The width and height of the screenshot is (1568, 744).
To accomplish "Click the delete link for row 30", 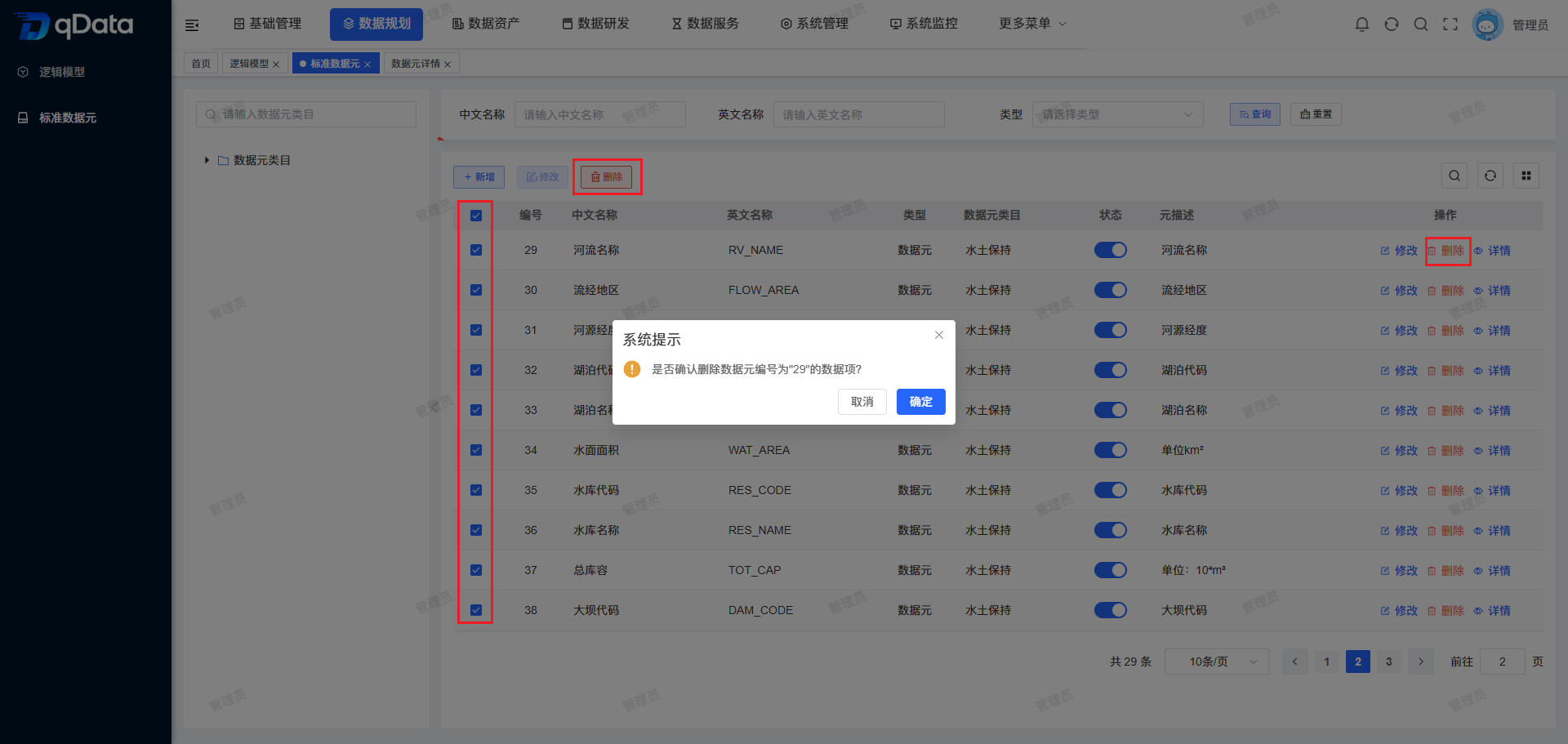I will pyautogui.click(x=1445, y=291).
